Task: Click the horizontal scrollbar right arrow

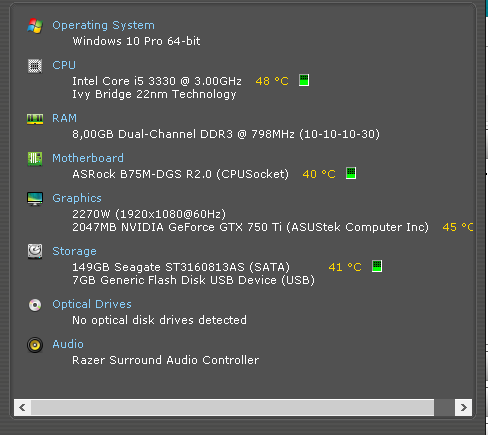Action: tap(463, 407)
